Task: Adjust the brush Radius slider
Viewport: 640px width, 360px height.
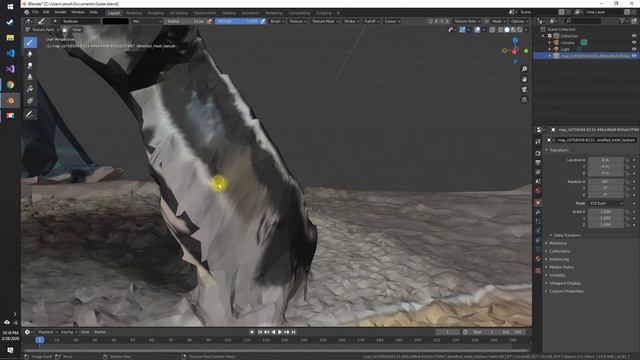Action: 186,21
